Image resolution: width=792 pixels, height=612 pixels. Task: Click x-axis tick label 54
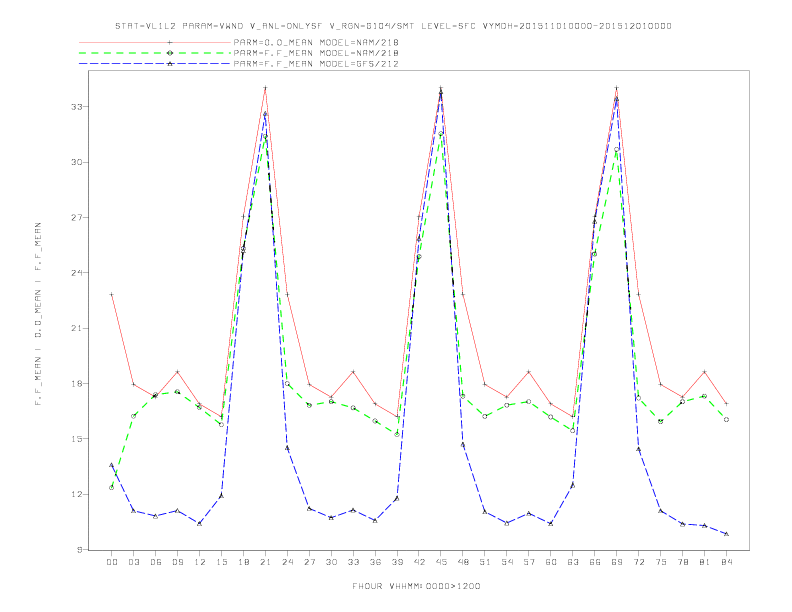coord(507,562)
